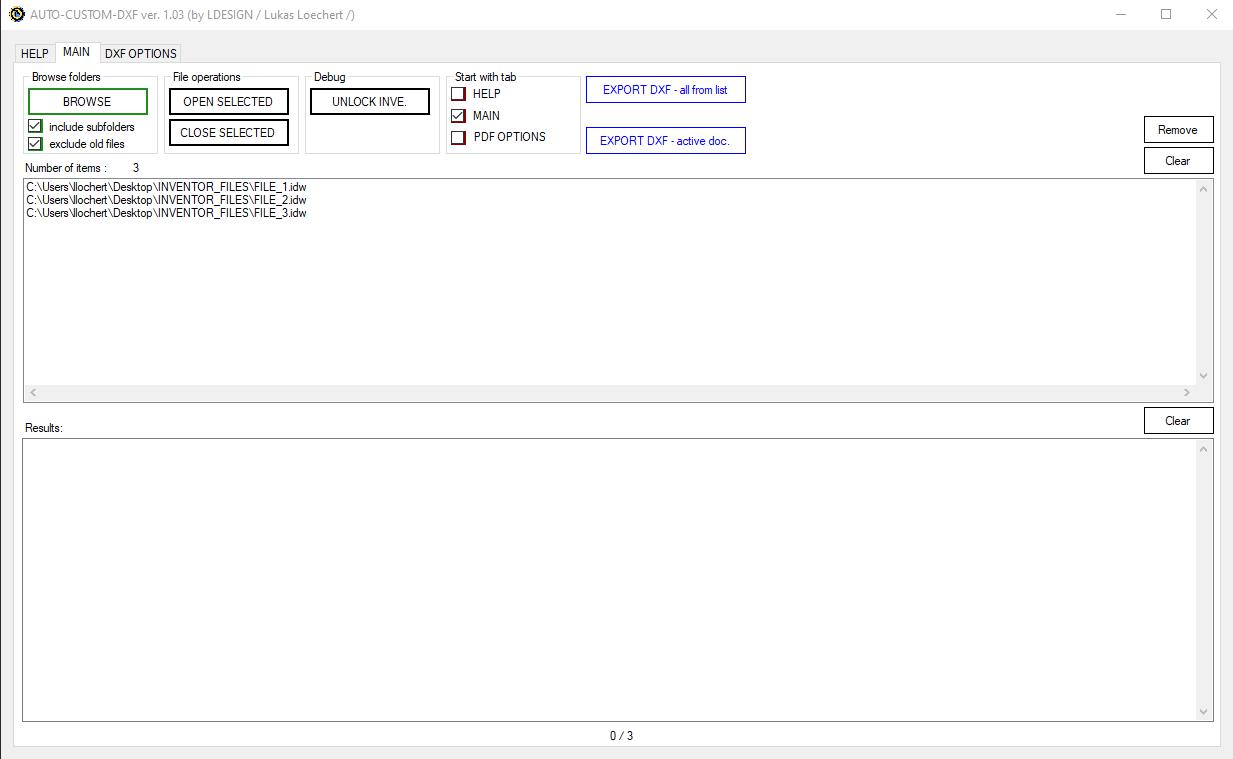Toggle include subfolders checkbox
This screenshot has width=1233, height=759.
point(35,126)
